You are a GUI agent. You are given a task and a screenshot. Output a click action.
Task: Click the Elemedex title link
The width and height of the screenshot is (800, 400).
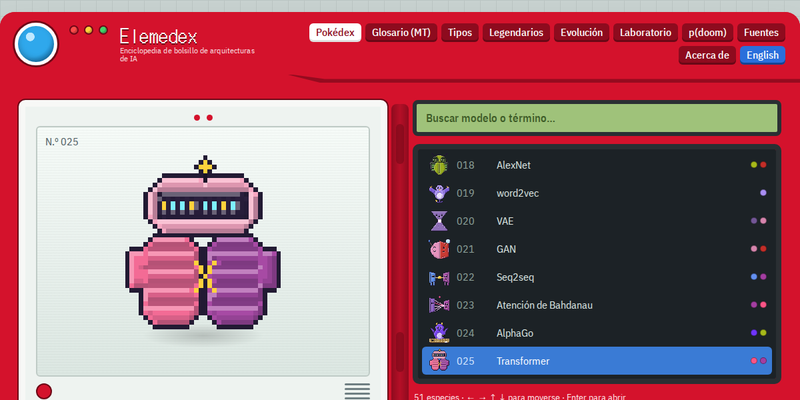tap(158, 36)
